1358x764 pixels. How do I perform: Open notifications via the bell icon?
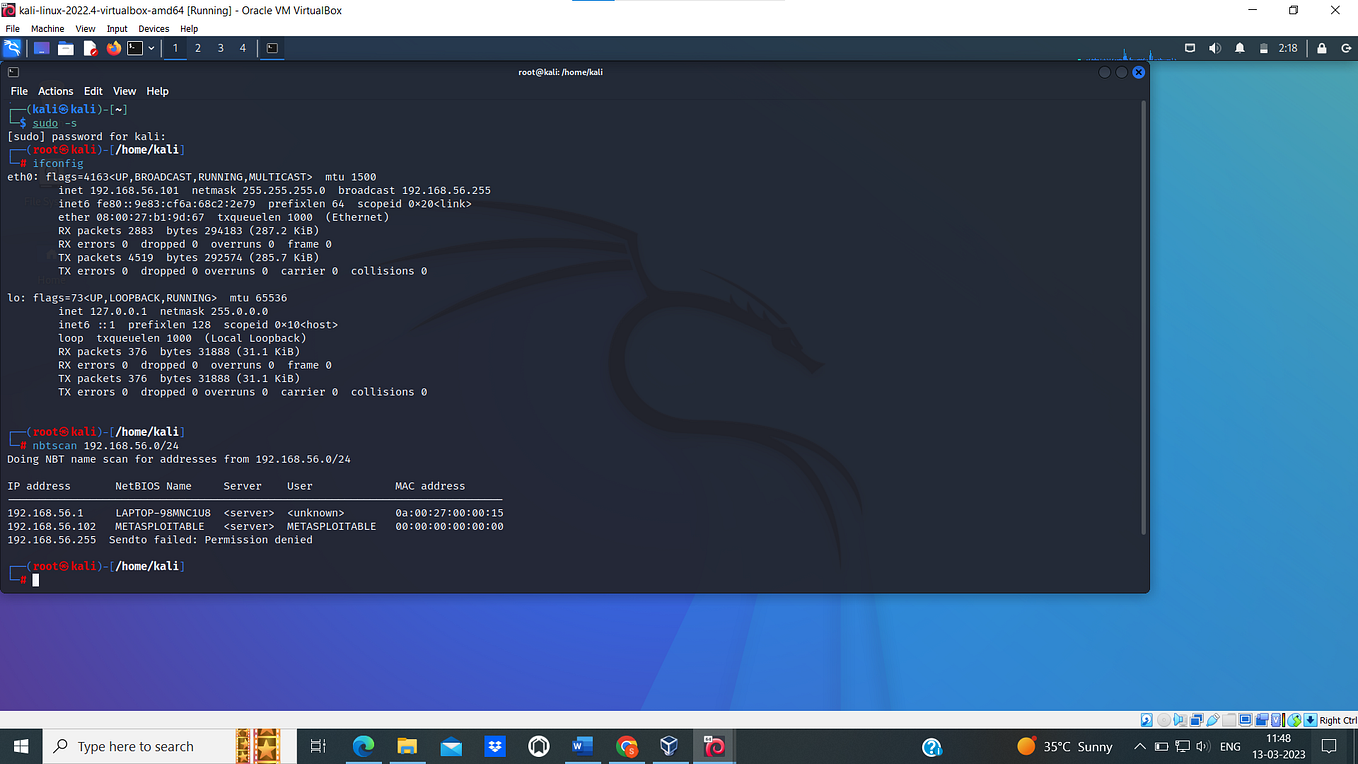click(x=1238, y=47)
